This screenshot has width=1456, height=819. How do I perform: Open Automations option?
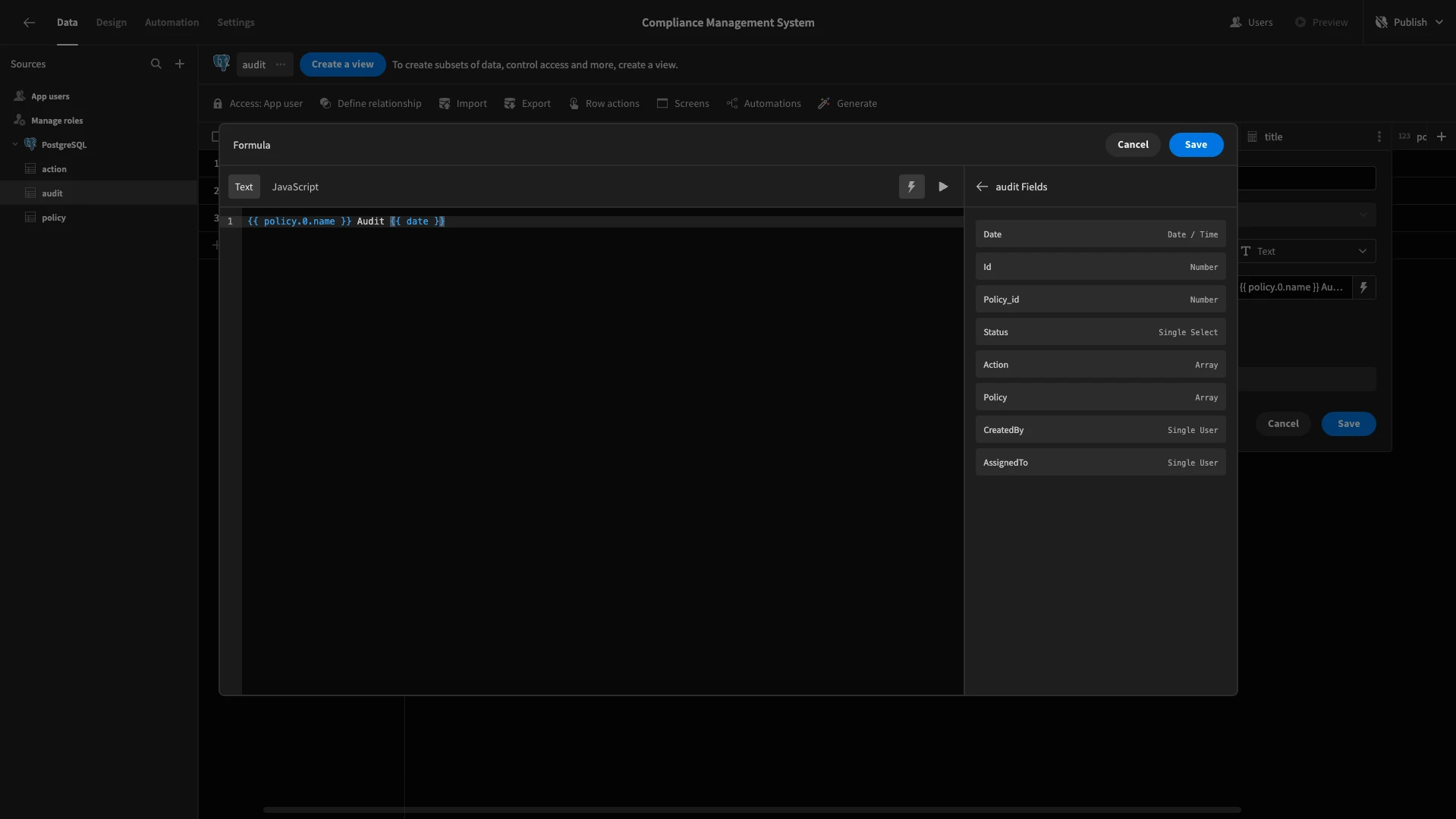pyautogui.click(x=763, y=104)
